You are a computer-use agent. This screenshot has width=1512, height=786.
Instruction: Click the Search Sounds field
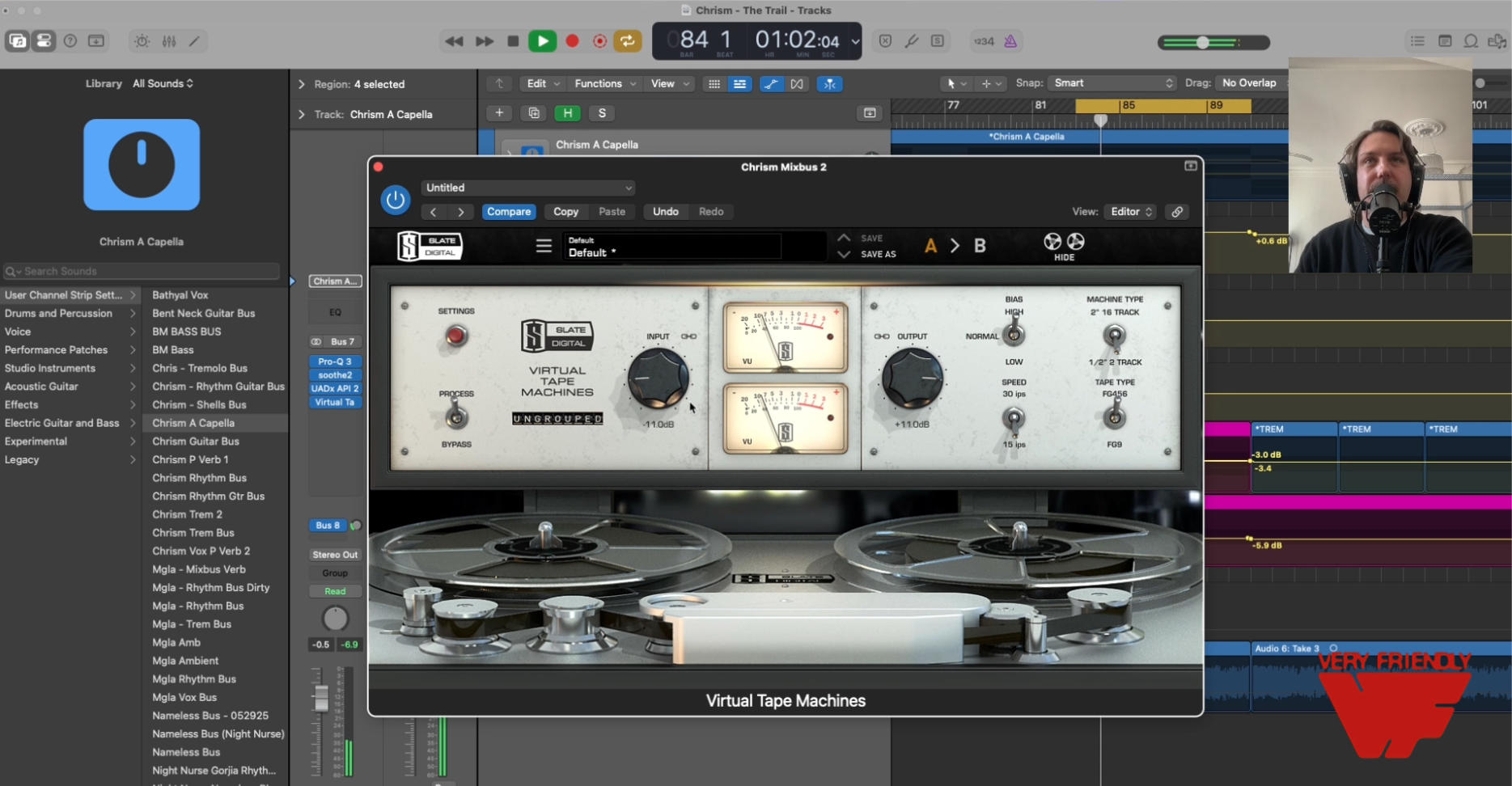point(142,271)
